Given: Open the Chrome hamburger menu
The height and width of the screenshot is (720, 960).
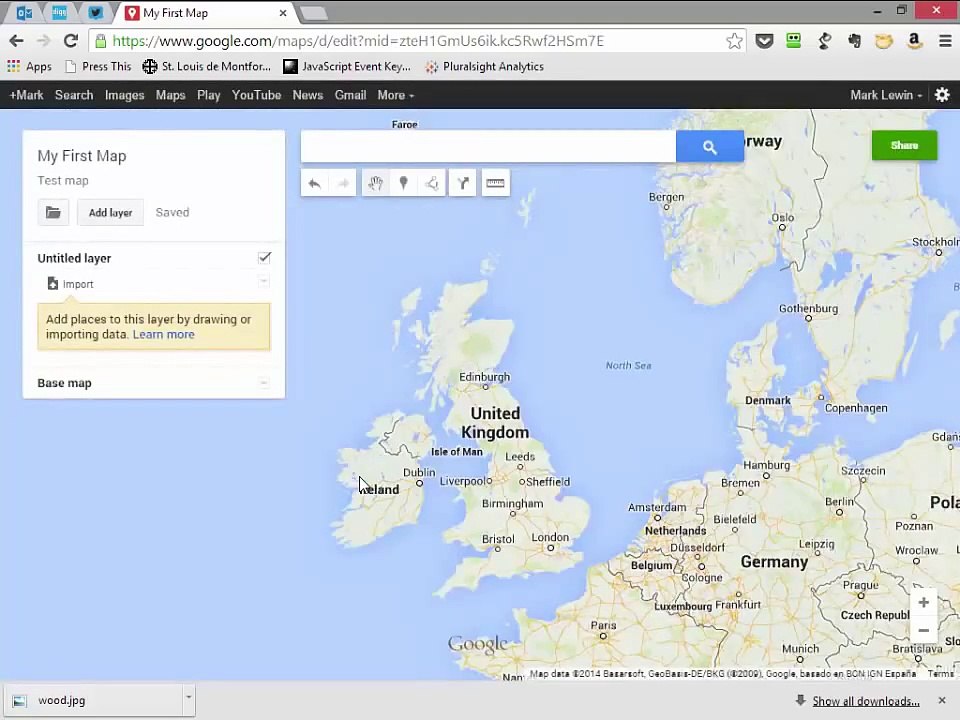Looking at the screenshot, I should pyautogui.click(x=945, y=41).
